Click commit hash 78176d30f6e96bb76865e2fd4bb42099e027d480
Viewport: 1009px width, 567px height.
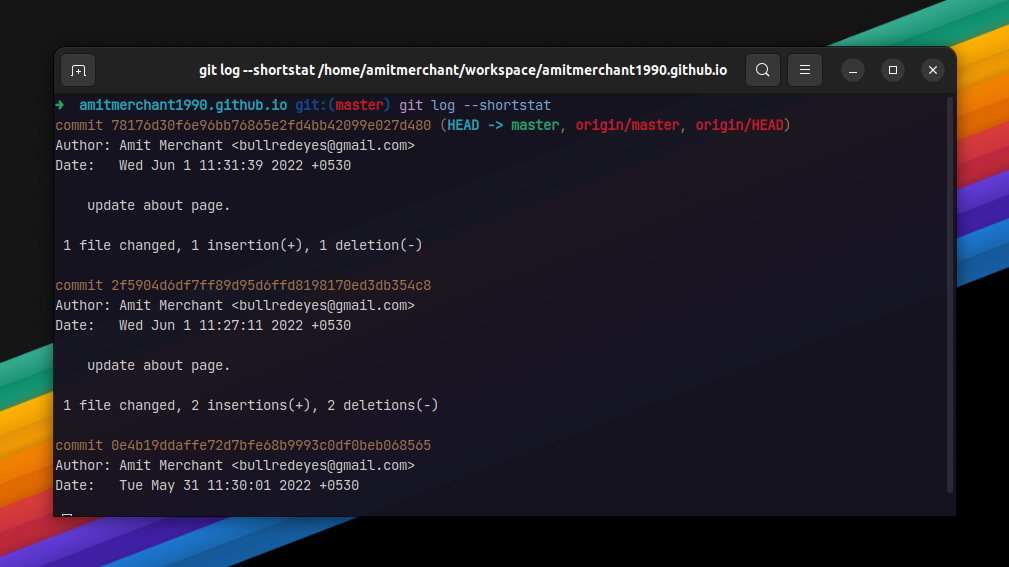pos(271,125)
